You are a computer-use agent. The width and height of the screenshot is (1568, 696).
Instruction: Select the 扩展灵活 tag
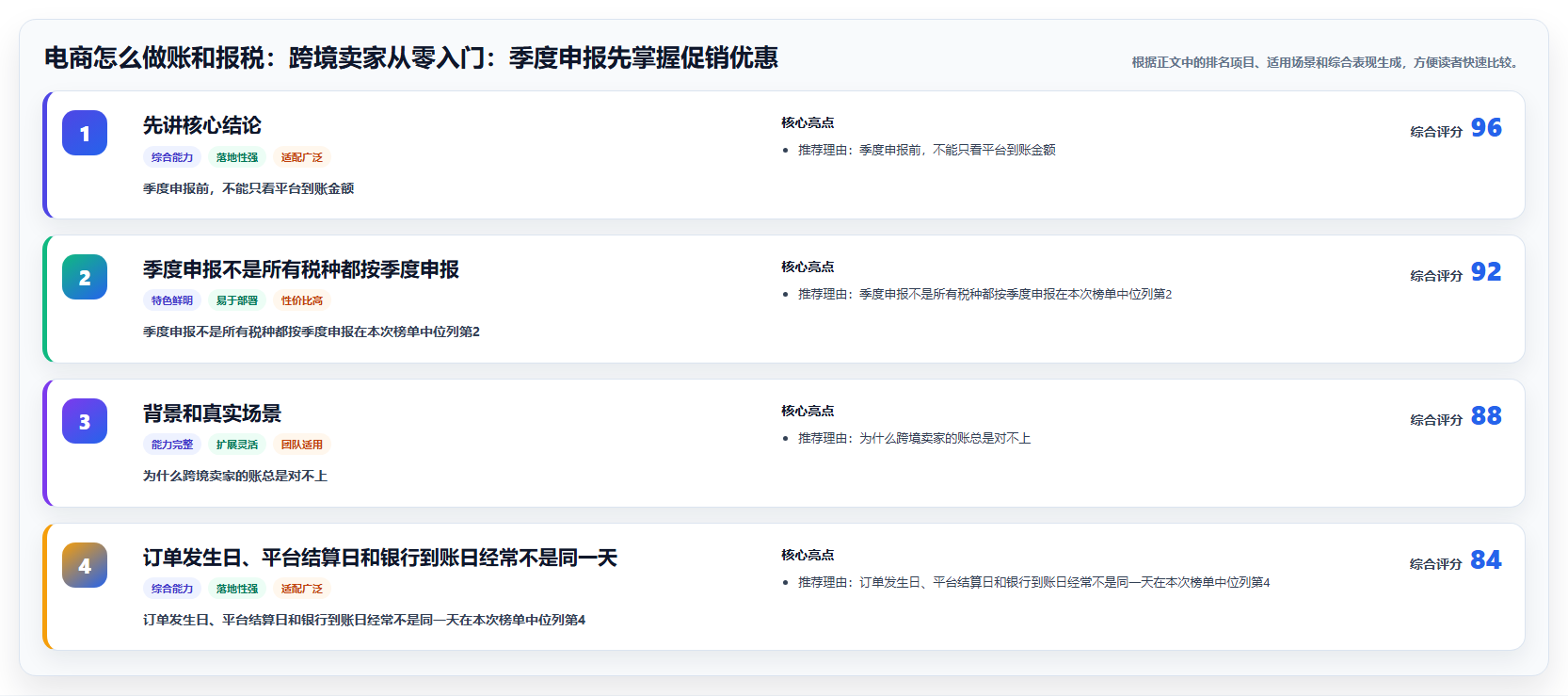pyautogui.click(x=237, y=445)
